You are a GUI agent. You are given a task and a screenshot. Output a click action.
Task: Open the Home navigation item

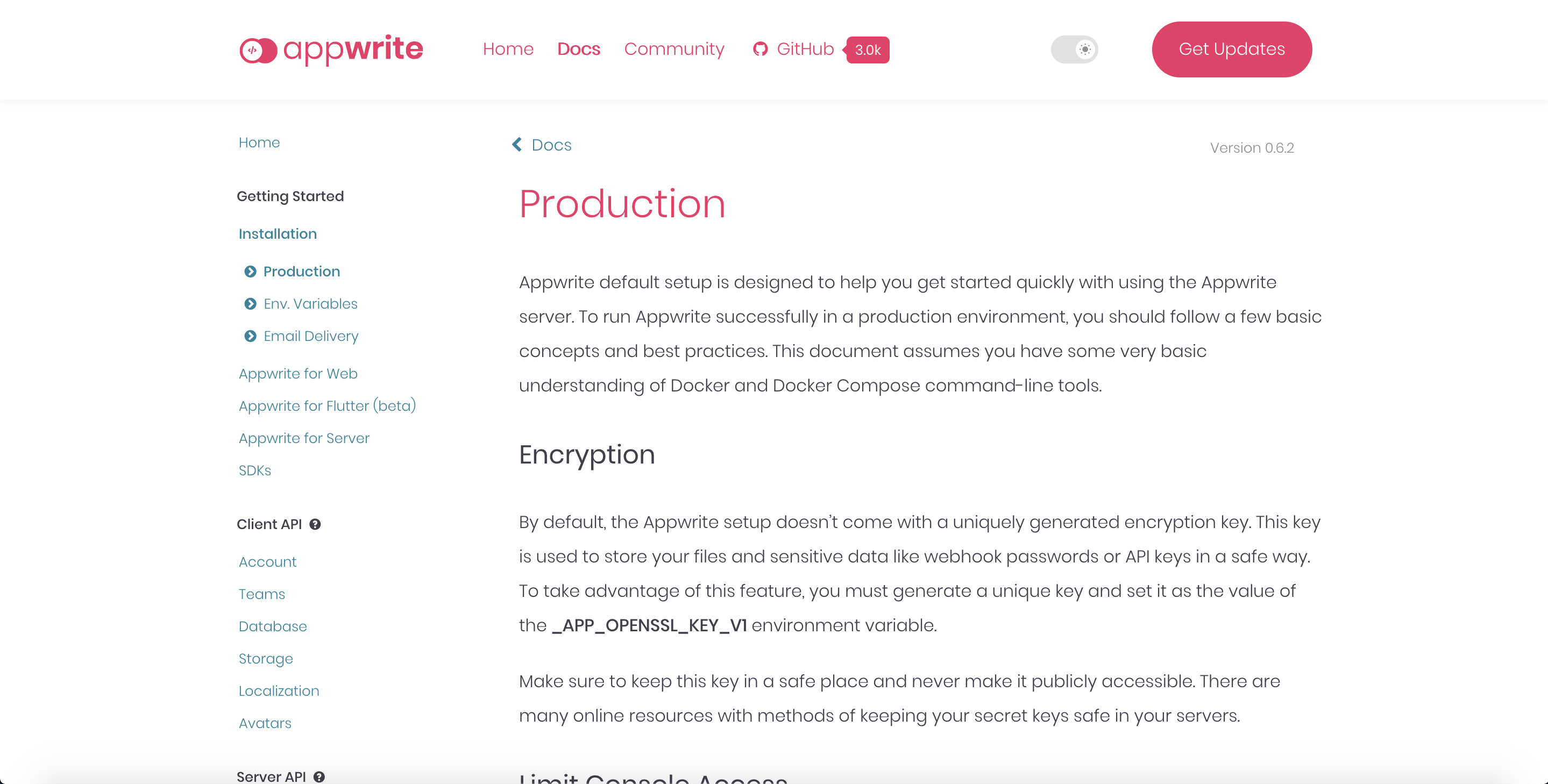[x=508, y=49]
